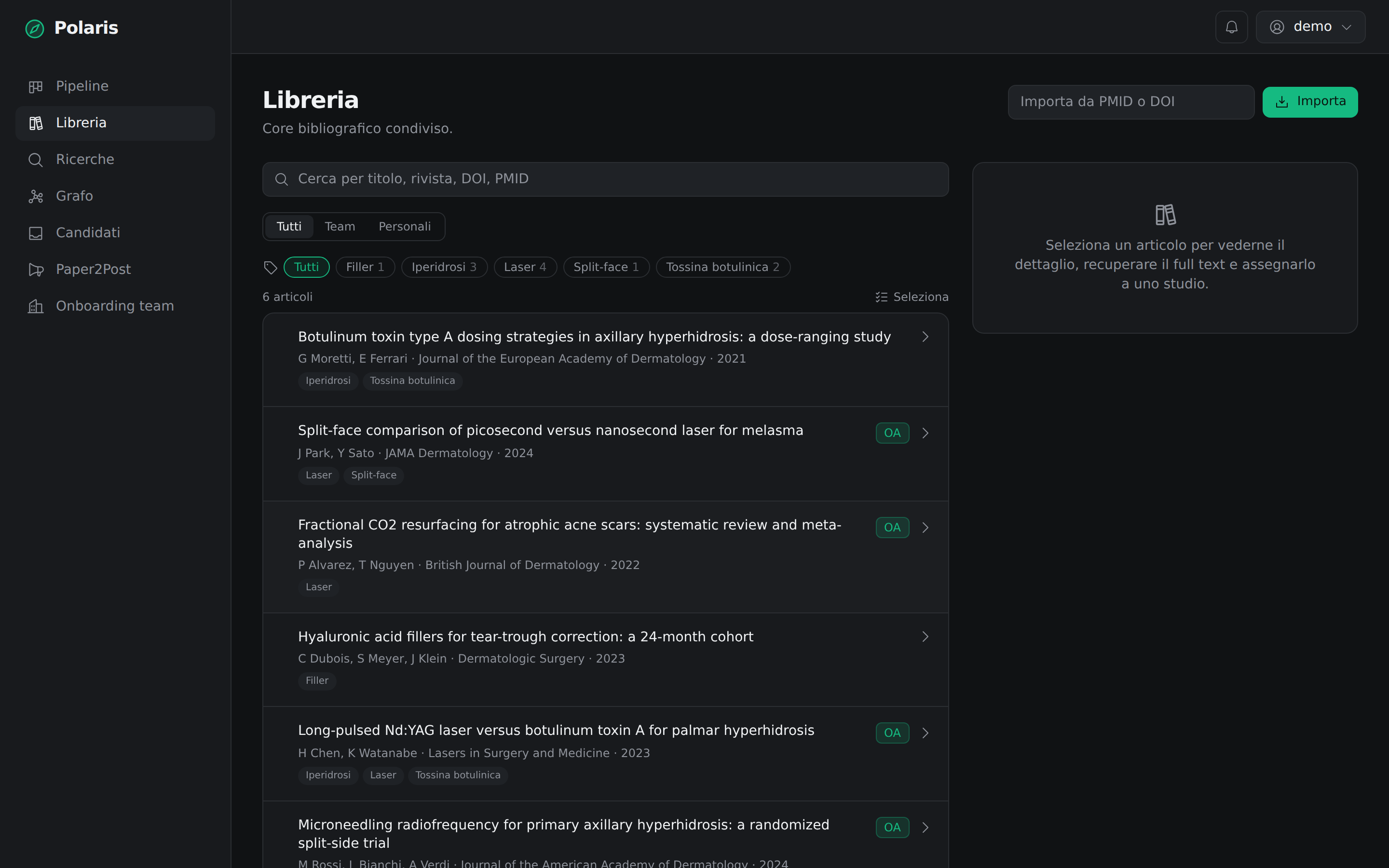Filter by Split-face tag chip
This screenshot has width=1389, height=868.
pyautogui.click(x=606, y=267)
